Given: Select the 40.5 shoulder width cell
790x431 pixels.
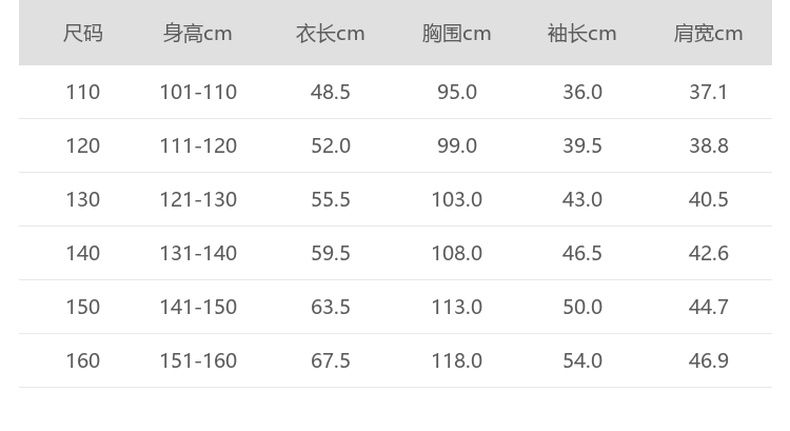Looking at the screenshot, I should point(708,200).
